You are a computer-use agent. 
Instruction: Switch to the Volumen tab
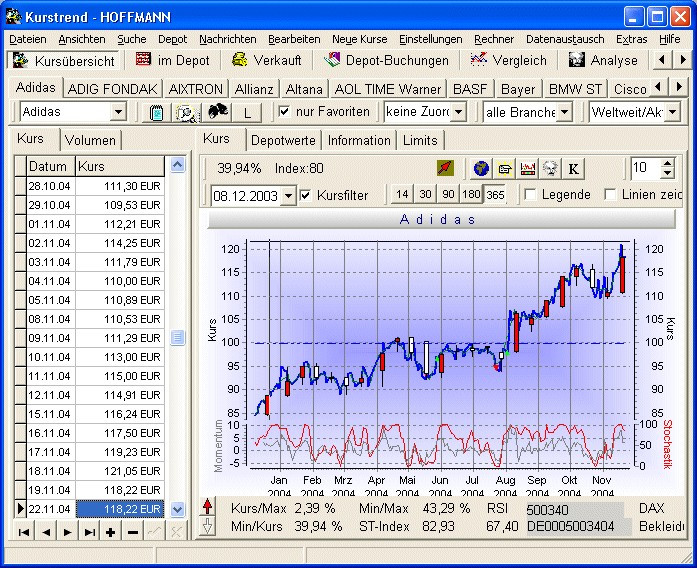(90, 140)
